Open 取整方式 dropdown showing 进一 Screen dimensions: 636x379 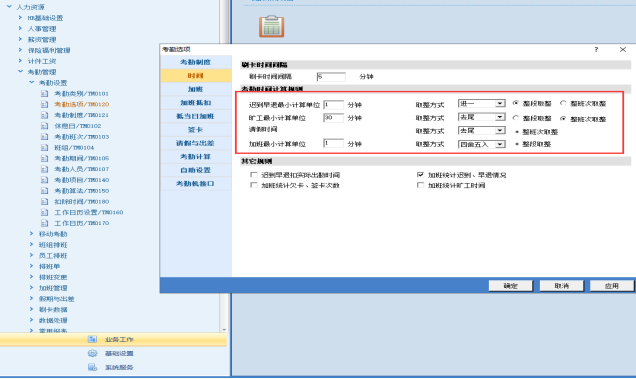pos(481,103)
